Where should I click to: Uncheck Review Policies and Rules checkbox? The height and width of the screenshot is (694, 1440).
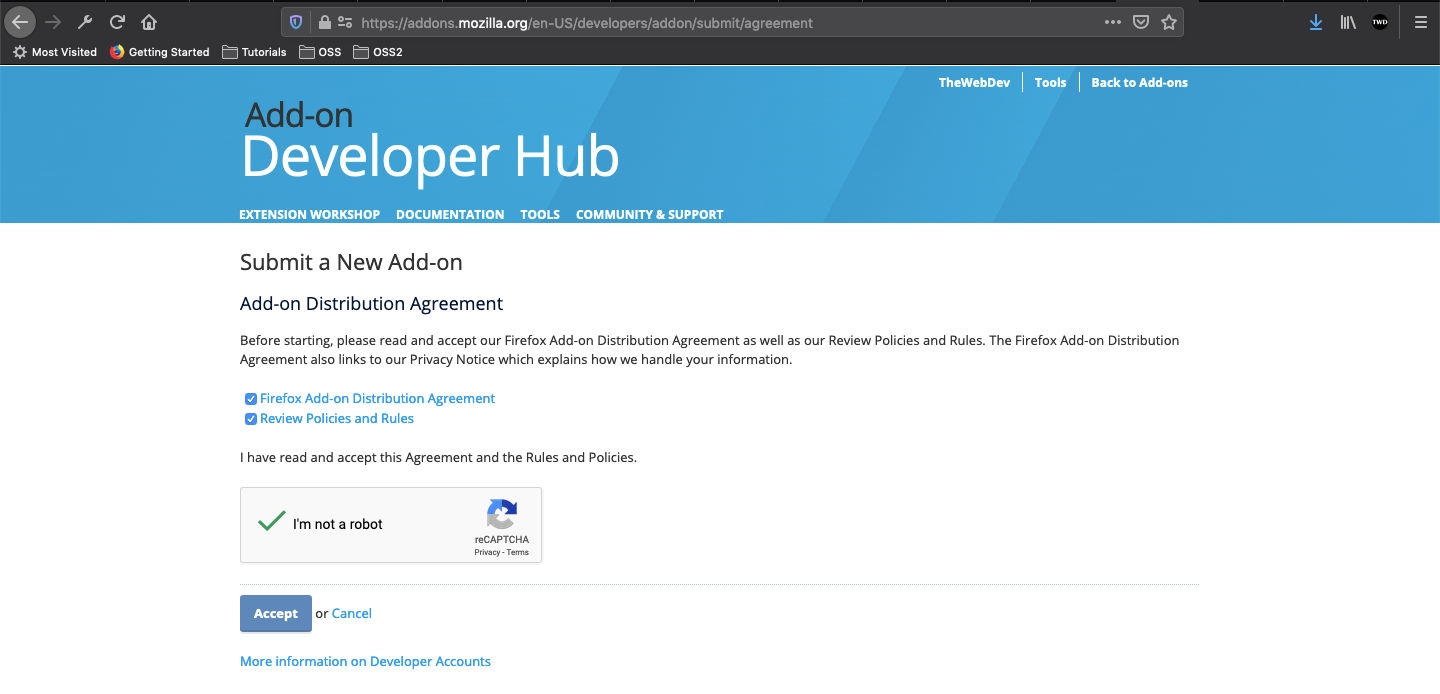[251, 419]
